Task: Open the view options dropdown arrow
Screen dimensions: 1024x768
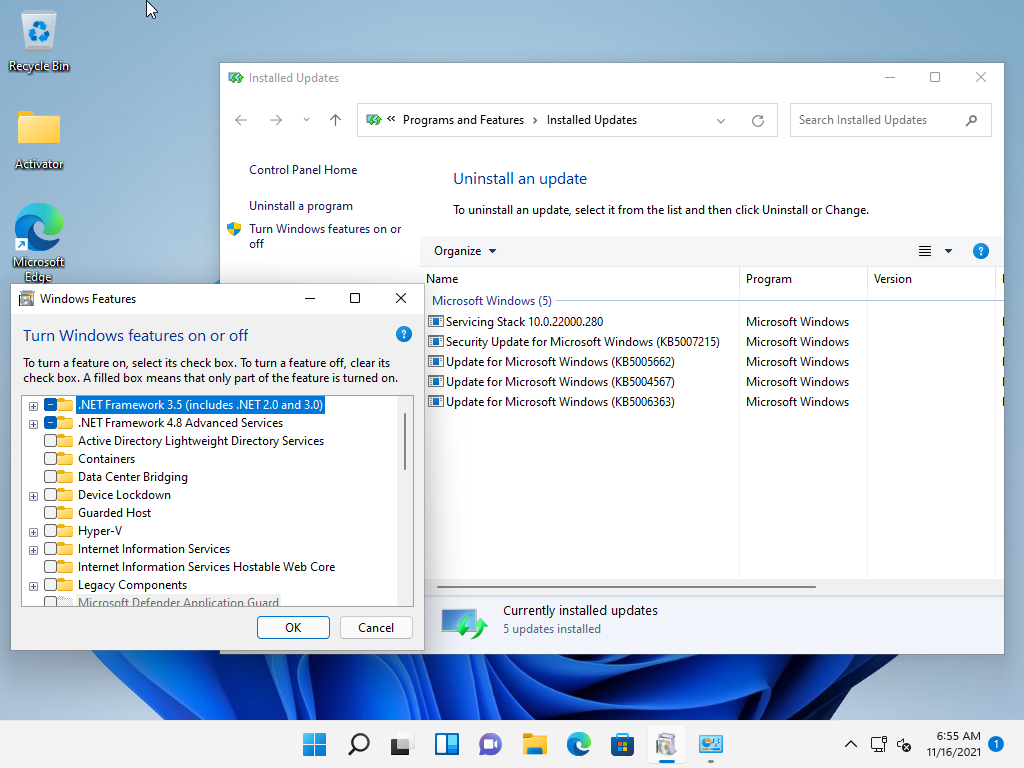Action: (x=948, y=251)
